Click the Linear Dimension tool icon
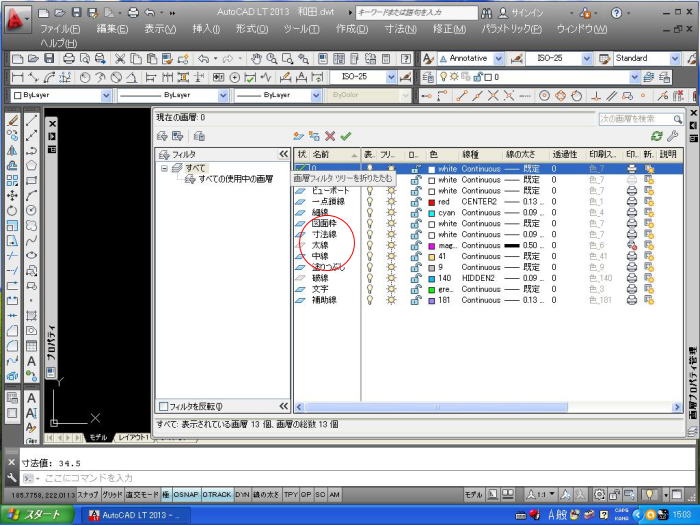Screen dimensions: 700x525 click(x=17, y=78)
